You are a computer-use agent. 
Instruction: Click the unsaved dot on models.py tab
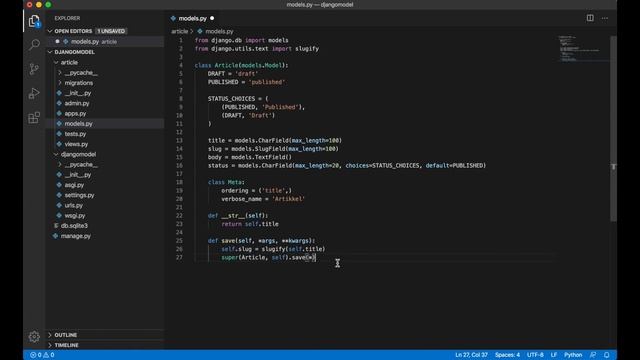tap(212, 18)
